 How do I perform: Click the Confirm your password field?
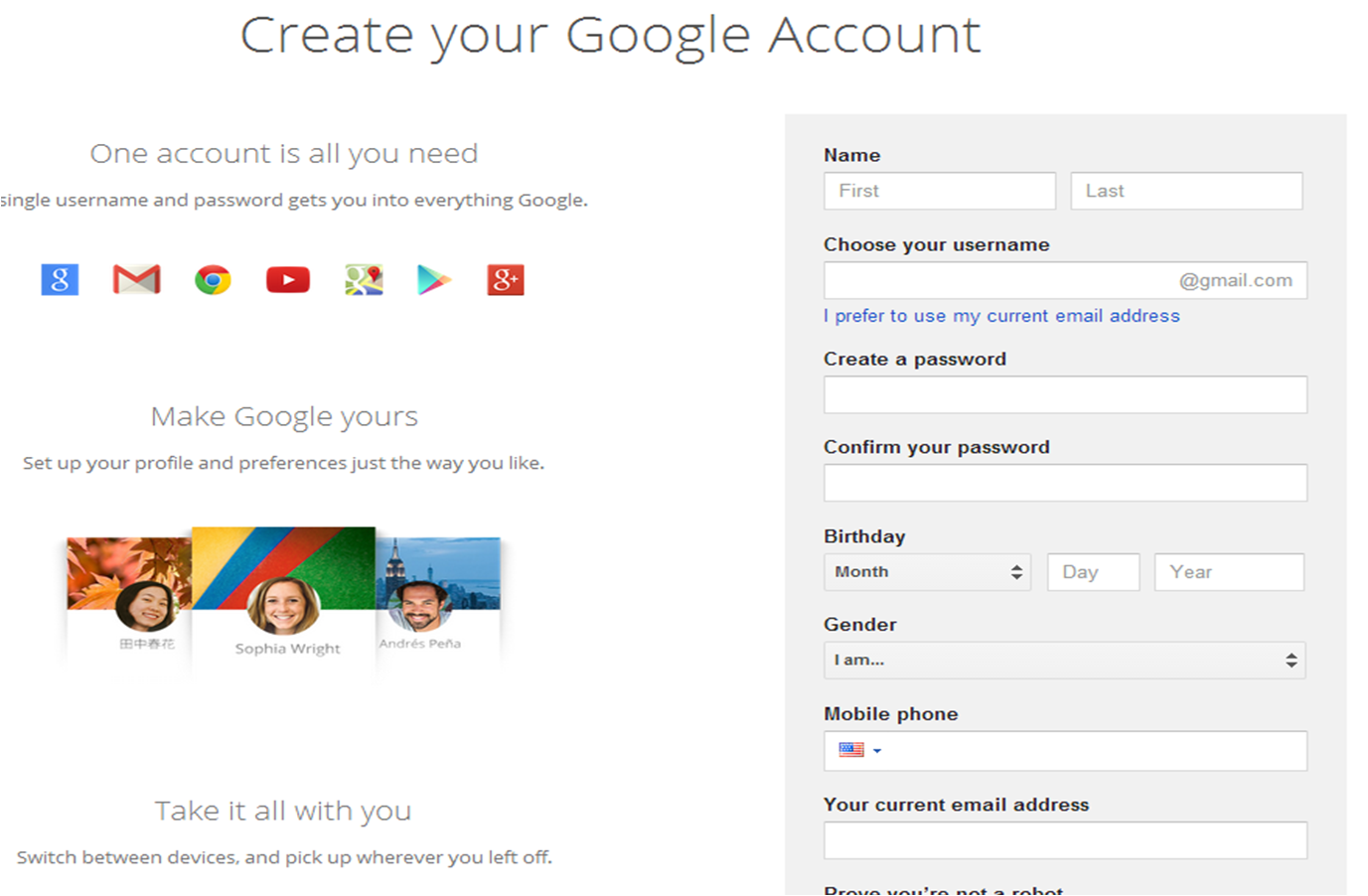[x=1065, y=483]
